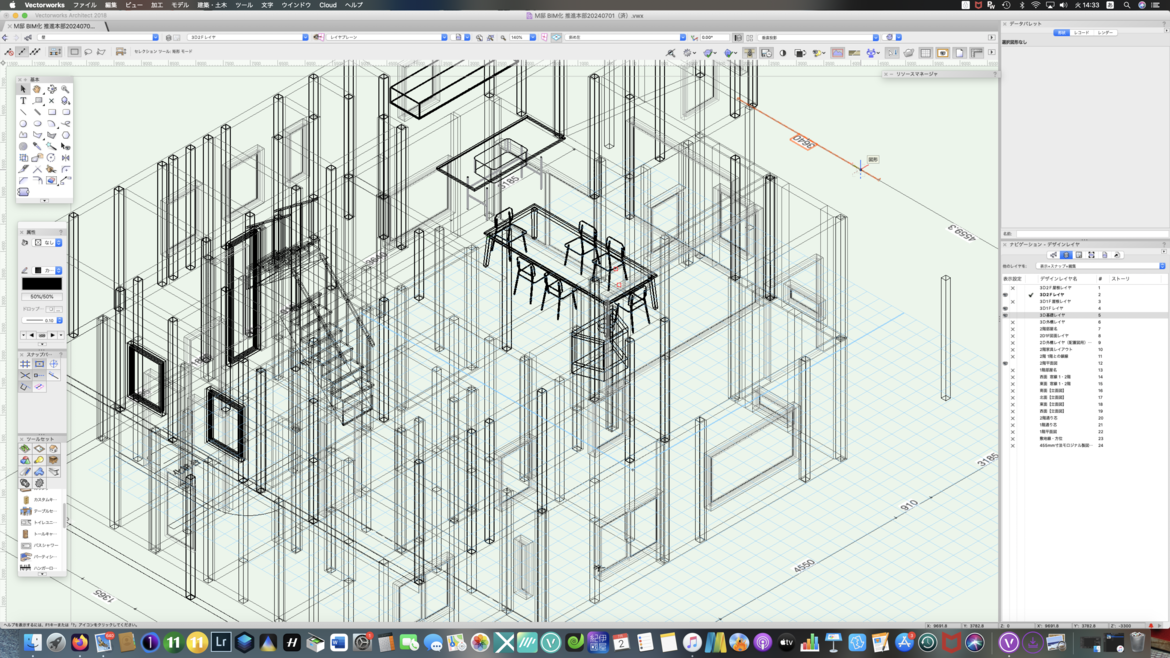
Task: Select the Text tool
Action: (x=24, y=101)
